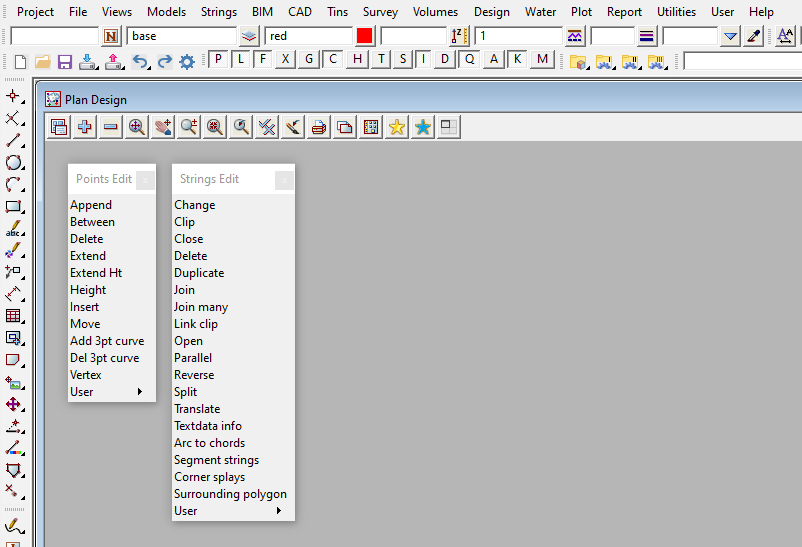Choose Parallel from Strings Edit menu

[193, 358]
